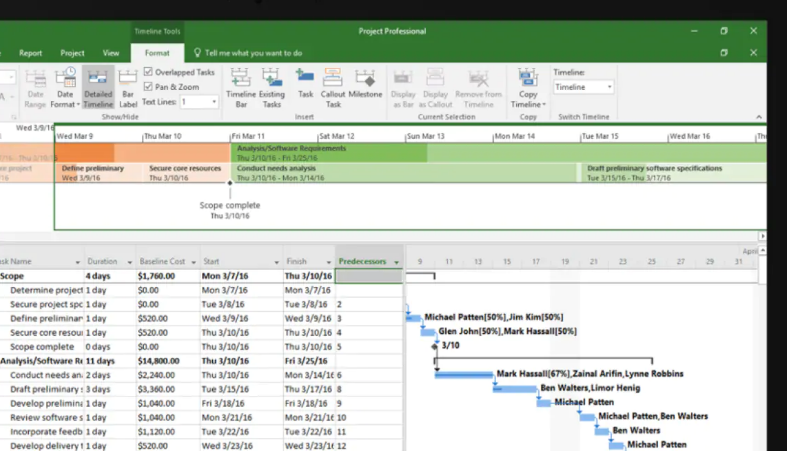Select the empty Predecessors cell for Scope
Image resolution: width=787 pixels, height=451 pixels.
(x=369, y=276)
